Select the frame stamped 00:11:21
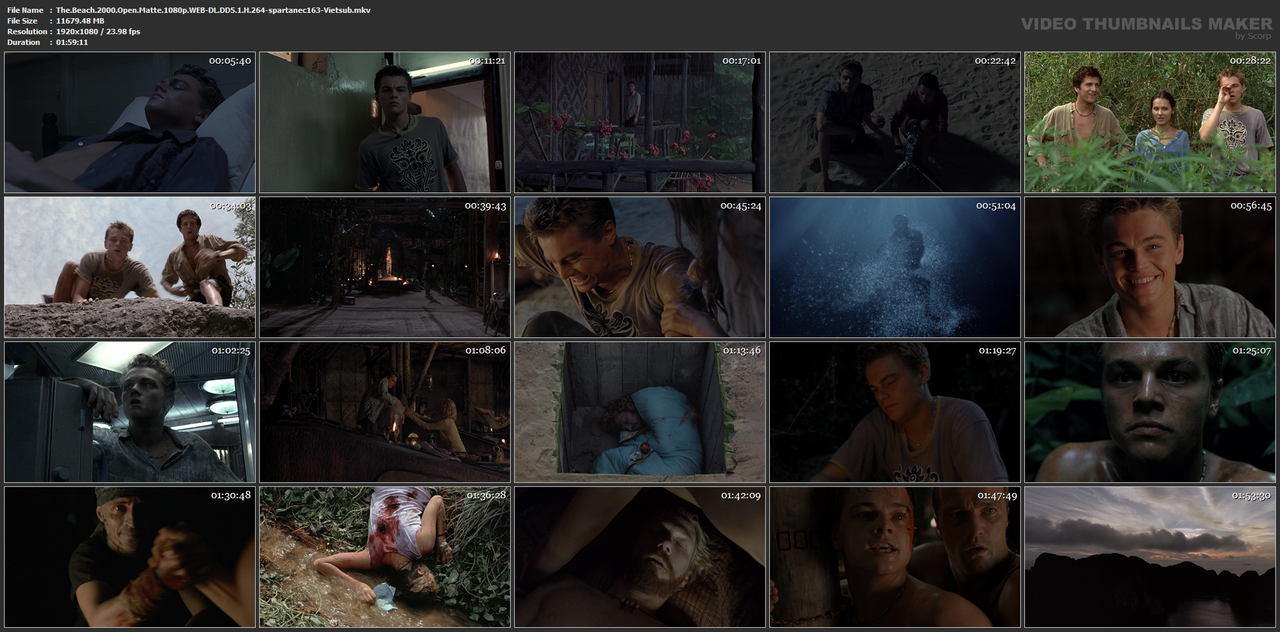The image size is (1280, 632). [385, 122]
